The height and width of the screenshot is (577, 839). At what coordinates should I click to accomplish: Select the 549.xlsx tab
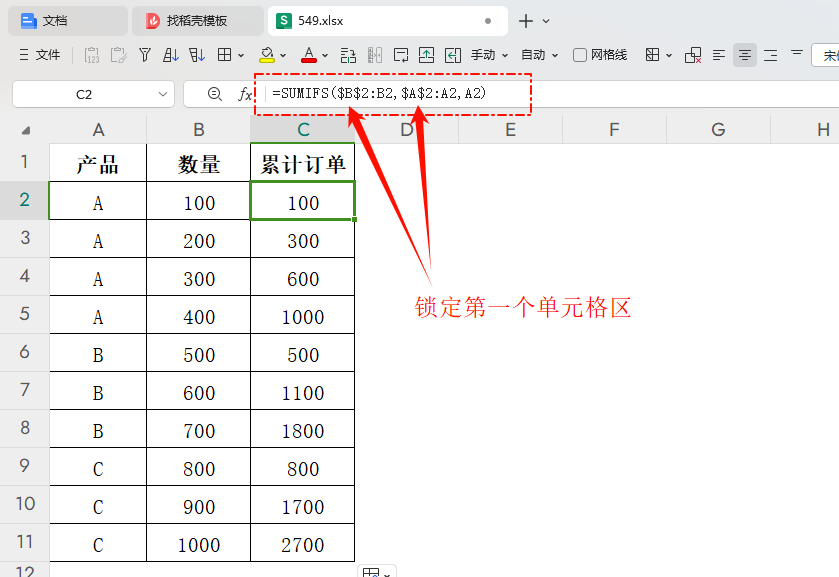388,21
